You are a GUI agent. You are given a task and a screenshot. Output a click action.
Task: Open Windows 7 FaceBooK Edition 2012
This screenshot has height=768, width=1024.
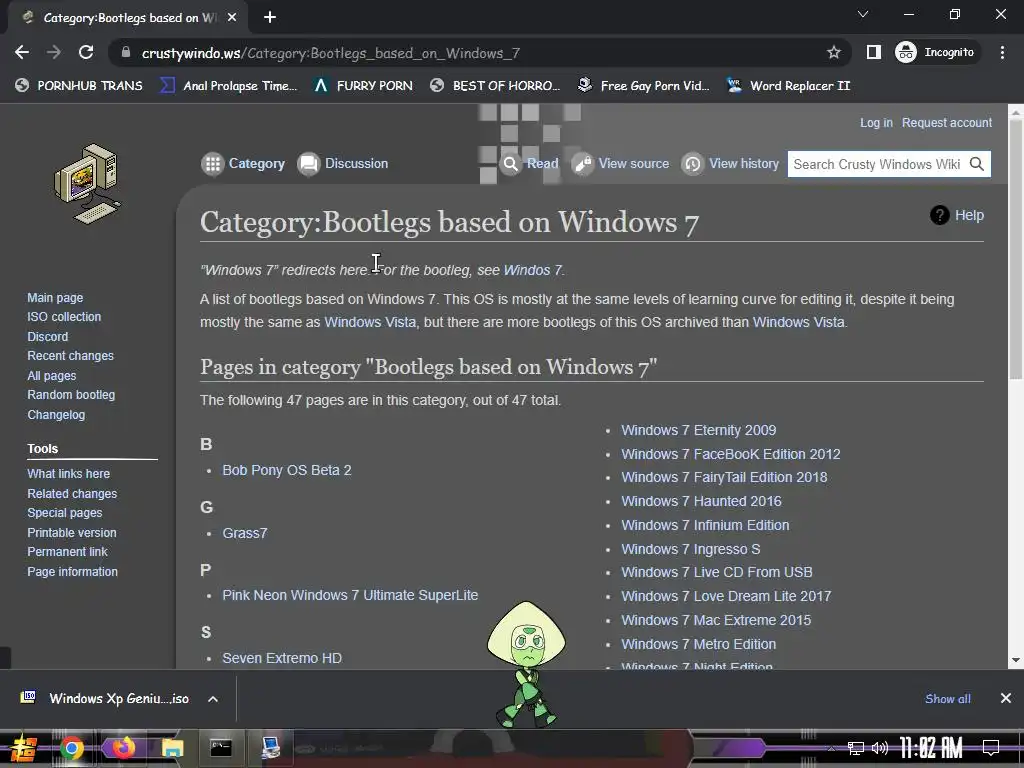(x=731, y=454)
